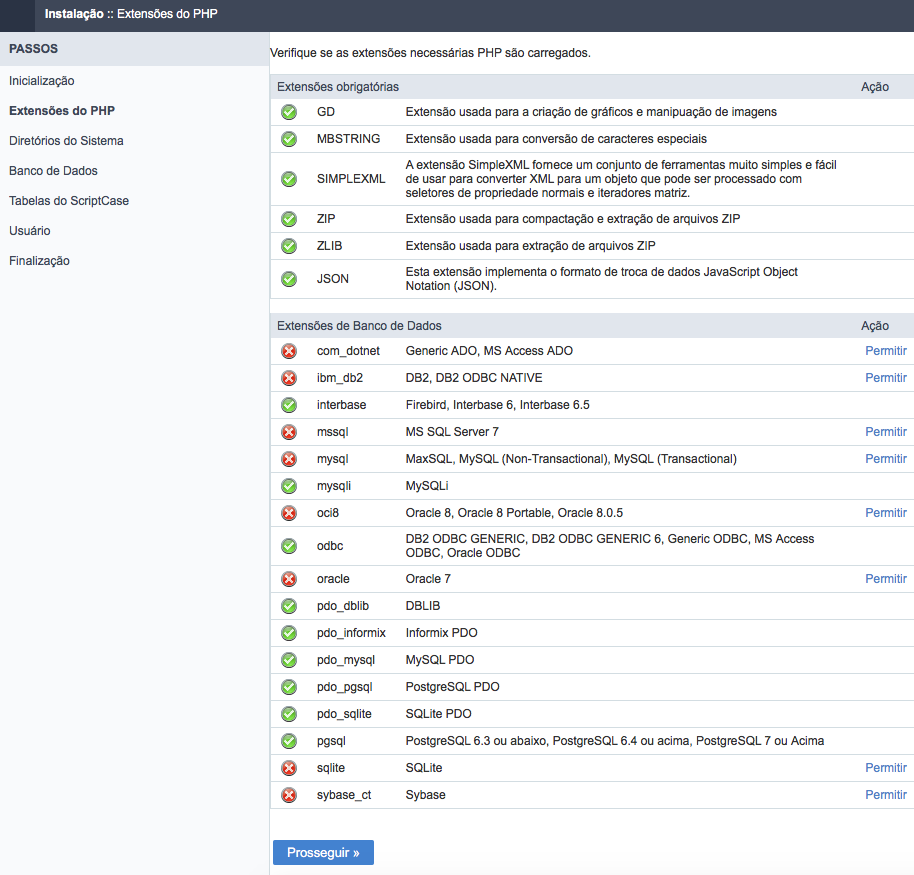Click the green check icon beside pdo_mysql
The image size is (914, 875).
[x=289, y=660]
